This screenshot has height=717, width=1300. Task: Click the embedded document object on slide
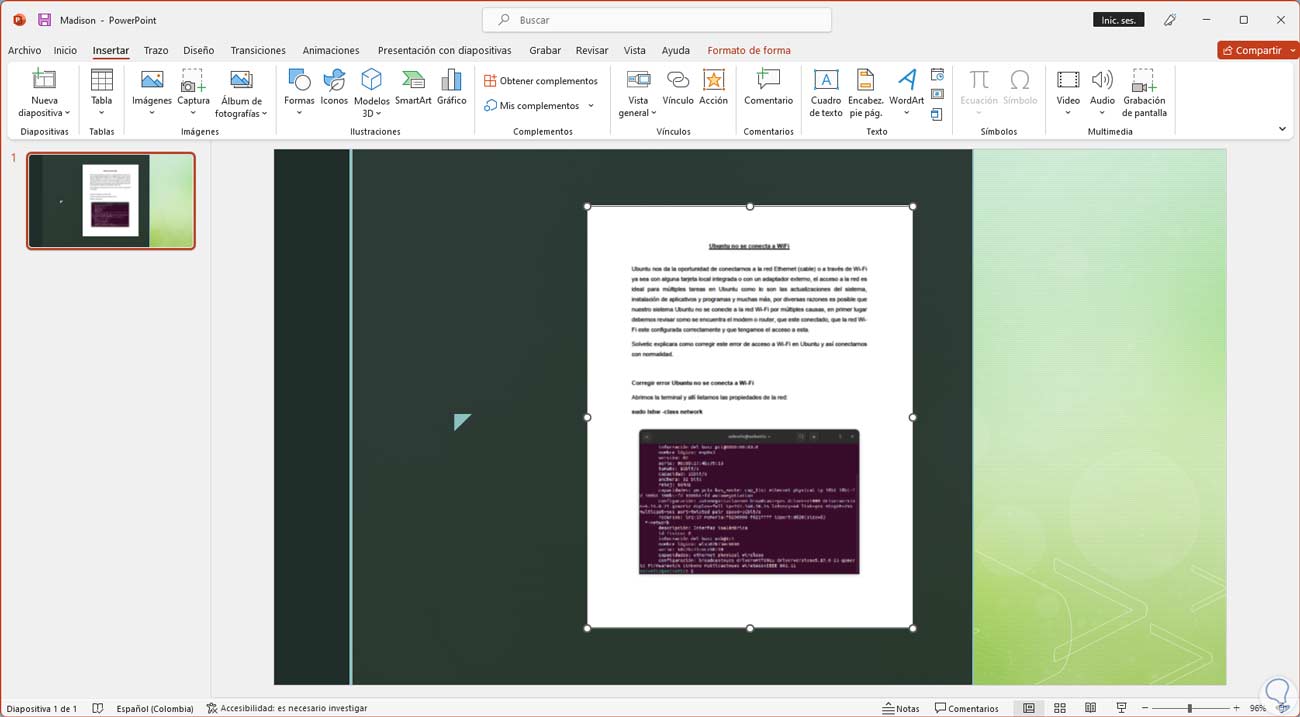750,417
